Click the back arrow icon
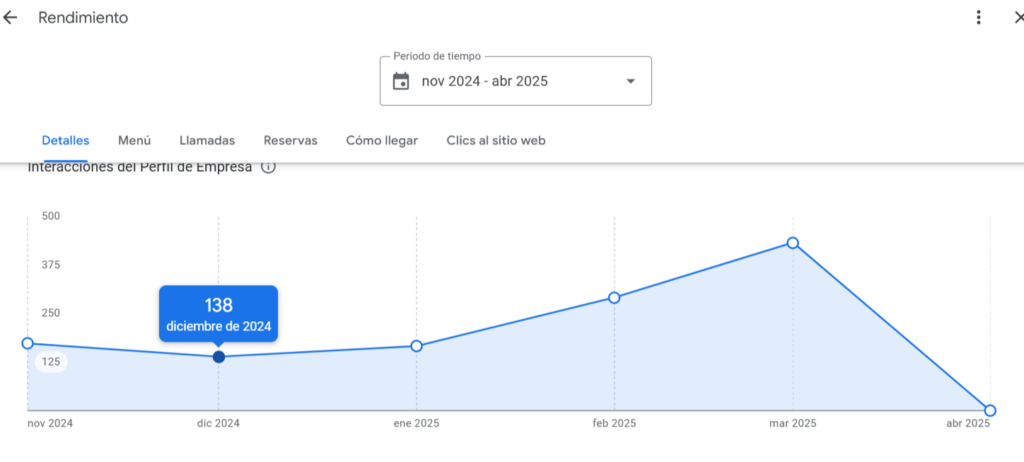 [11, 18]
